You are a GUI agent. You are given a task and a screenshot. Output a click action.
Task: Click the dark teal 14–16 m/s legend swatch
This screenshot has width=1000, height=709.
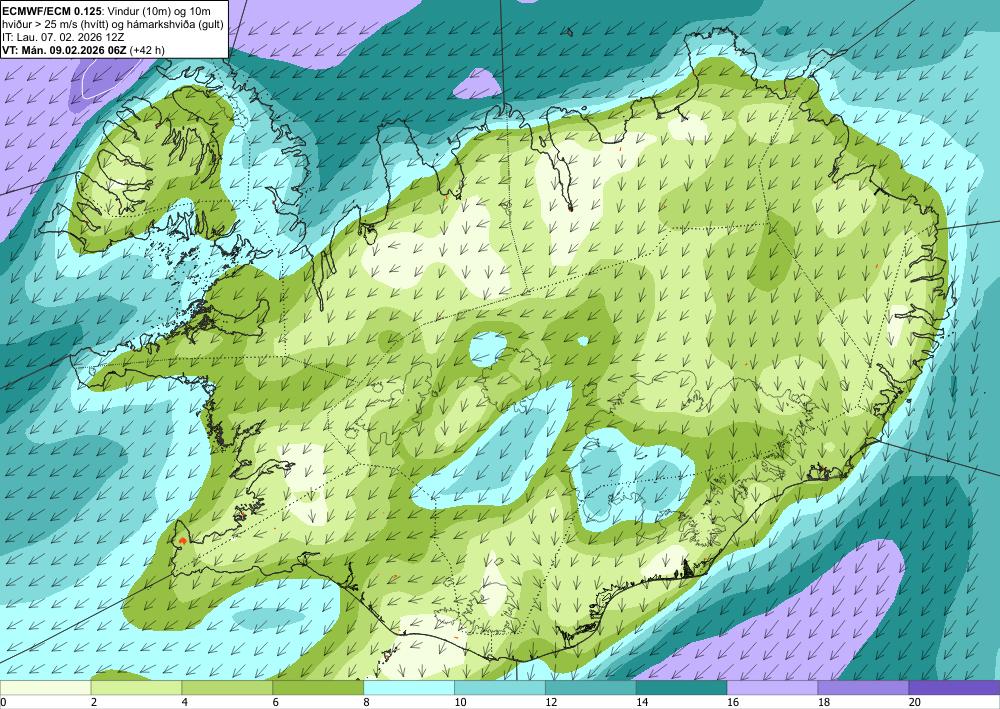[682, 688]
